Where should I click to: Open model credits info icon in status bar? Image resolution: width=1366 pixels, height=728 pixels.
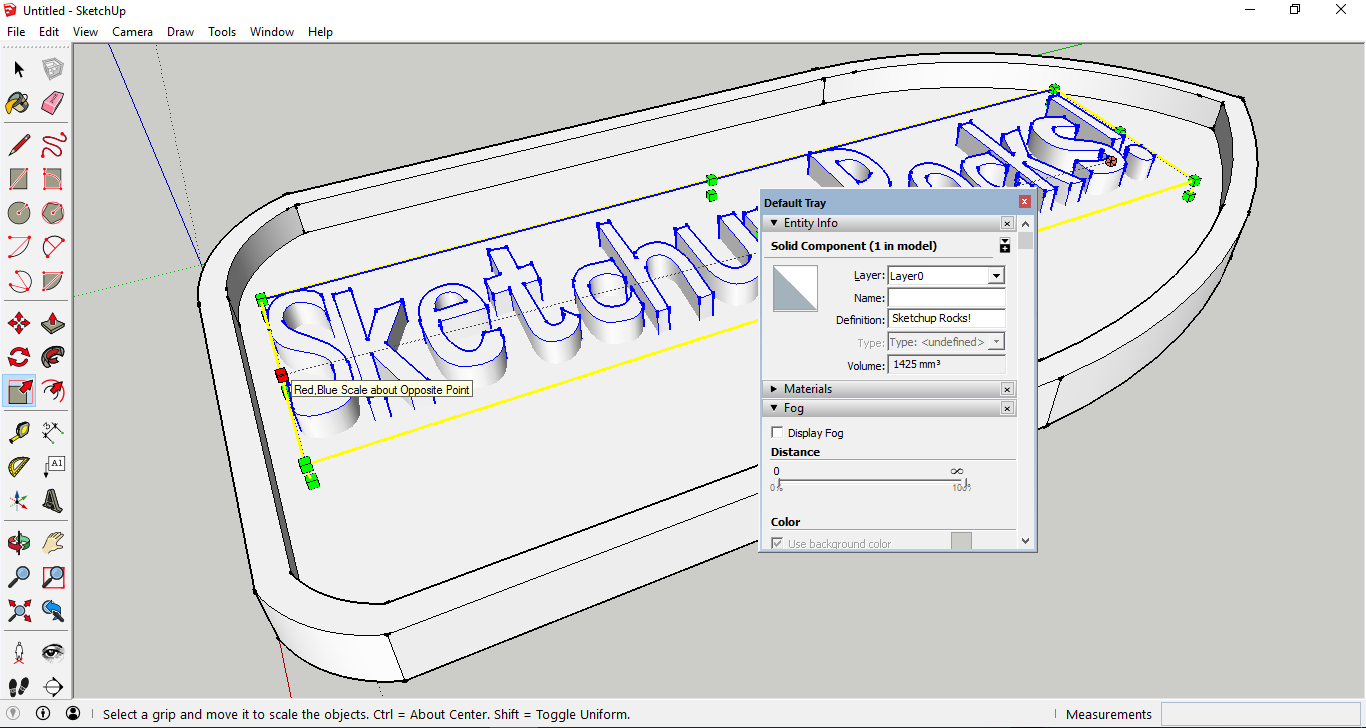43,714
